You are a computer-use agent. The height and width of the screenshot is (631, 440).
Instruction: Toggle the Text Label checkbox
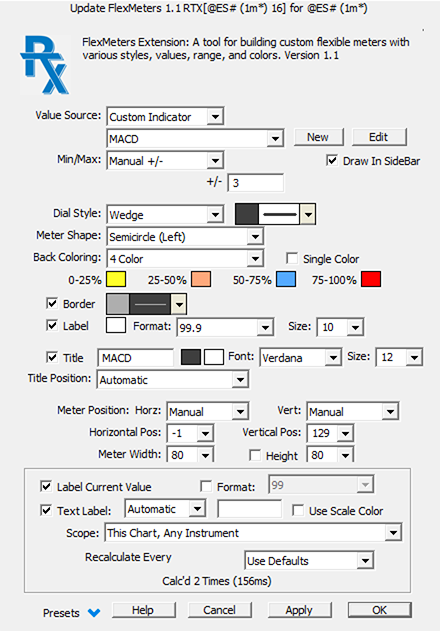[46, 510]
